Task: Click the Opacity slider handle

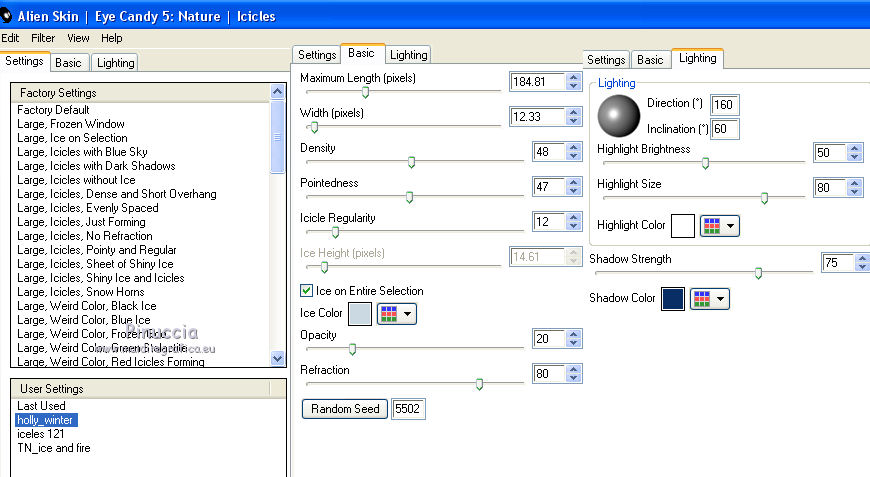Action: pos(352,349)
